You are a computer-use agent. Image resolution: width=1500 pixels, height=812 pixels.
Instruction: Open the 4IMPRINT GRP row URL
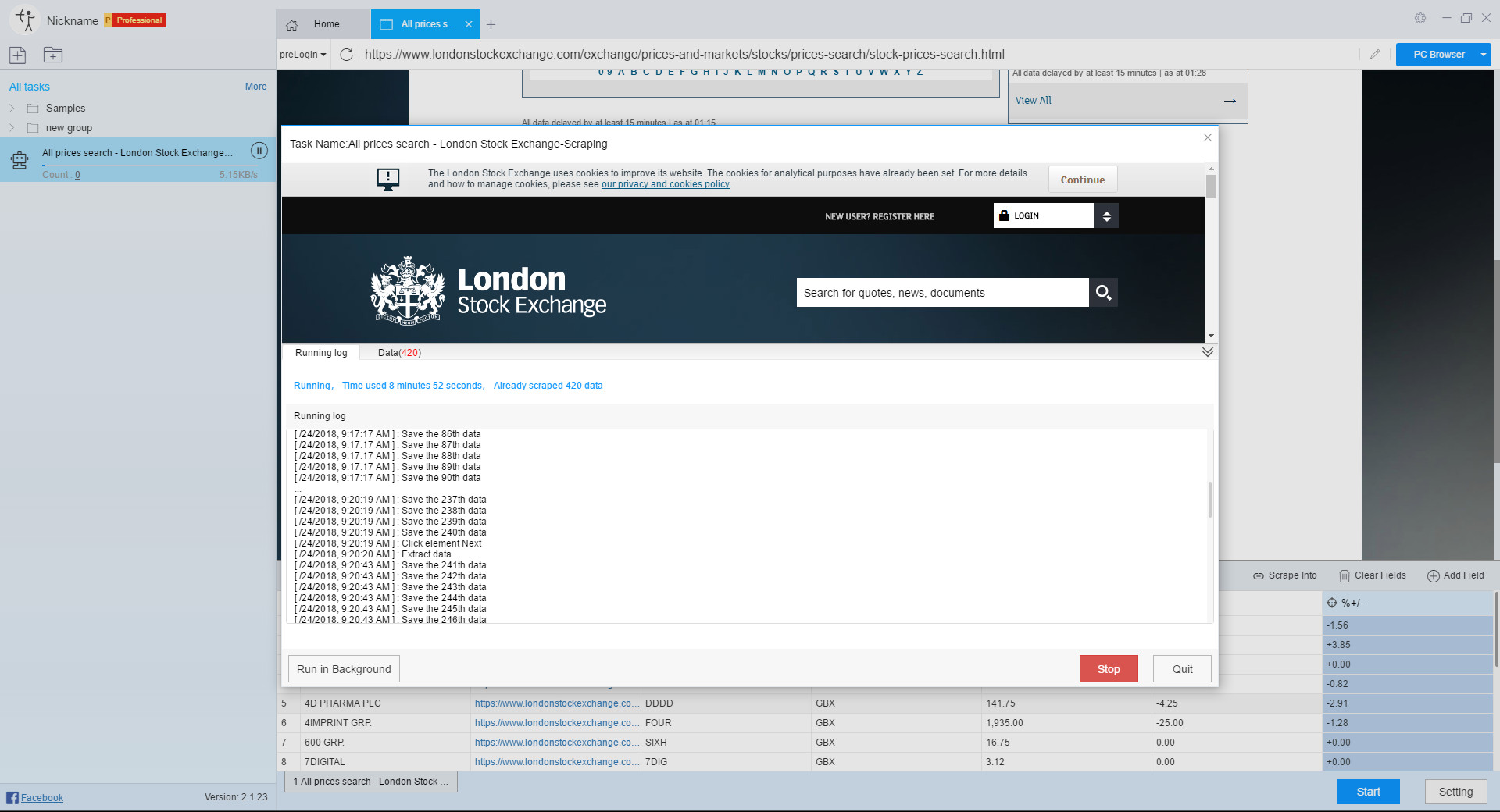[x=556, y=723]
